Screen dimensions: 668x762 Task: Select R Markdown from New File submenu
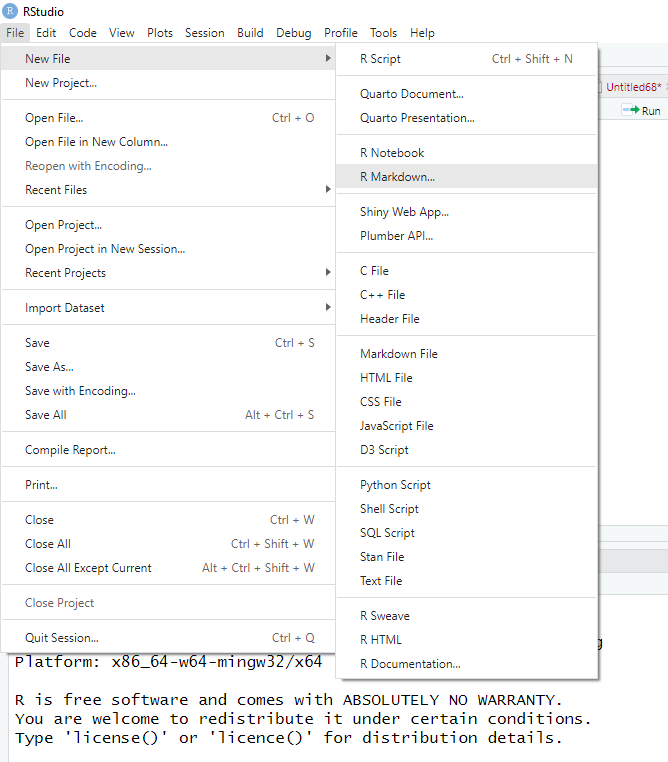397,177
